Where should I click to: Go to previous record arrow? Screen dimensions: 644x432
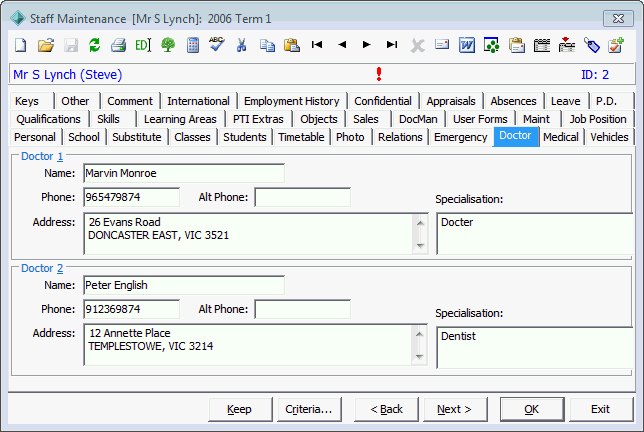point(342,44)
